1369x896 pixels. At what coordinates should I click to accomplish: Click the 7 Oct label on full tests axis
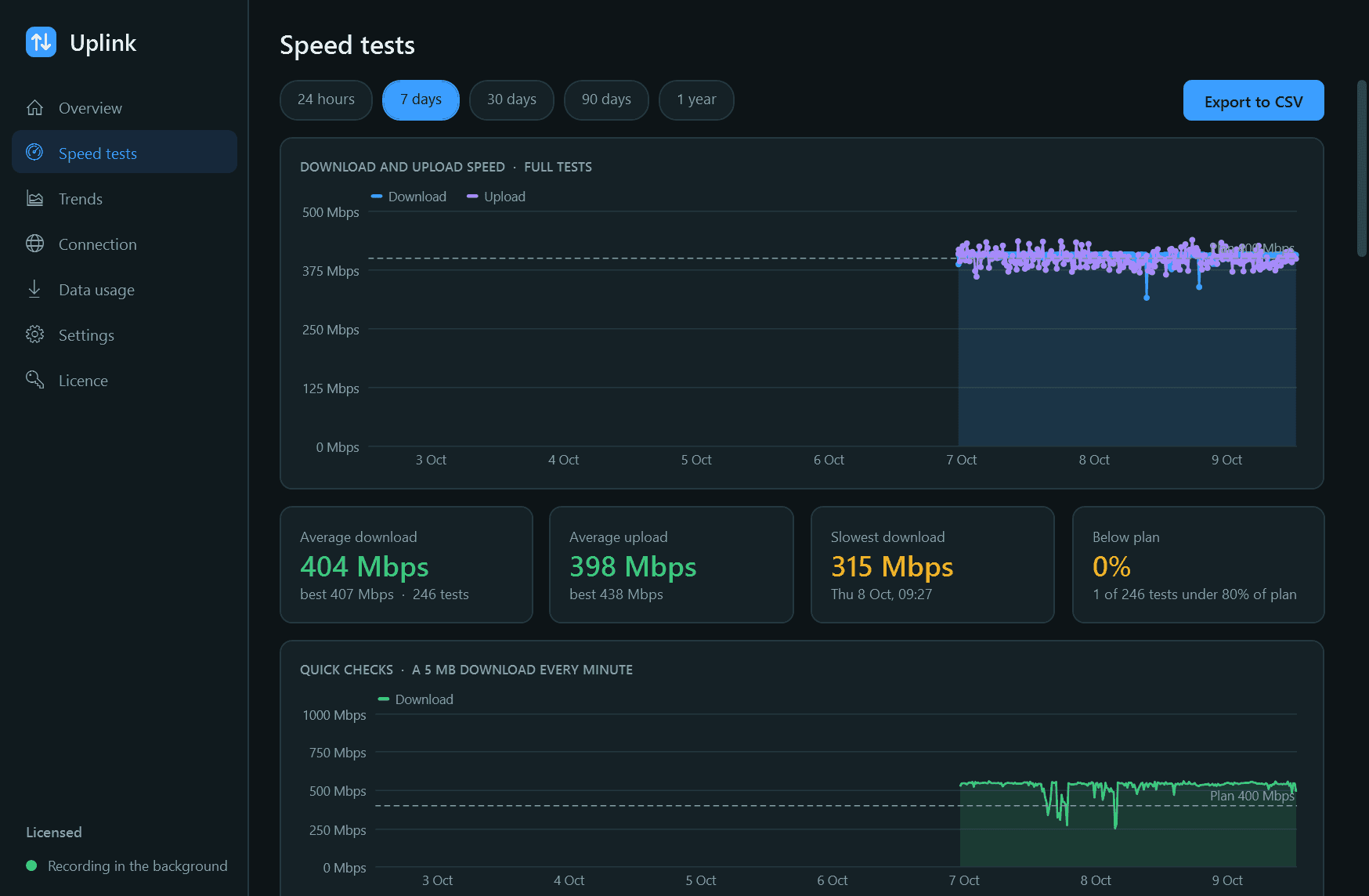[x=961, y=460]
